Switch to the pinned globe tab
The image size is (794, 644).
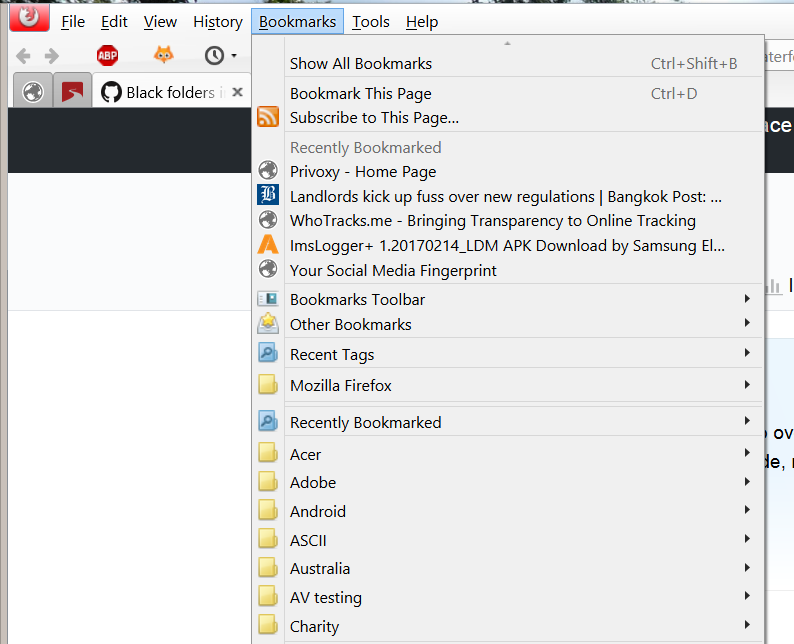[x=33, y=92]
